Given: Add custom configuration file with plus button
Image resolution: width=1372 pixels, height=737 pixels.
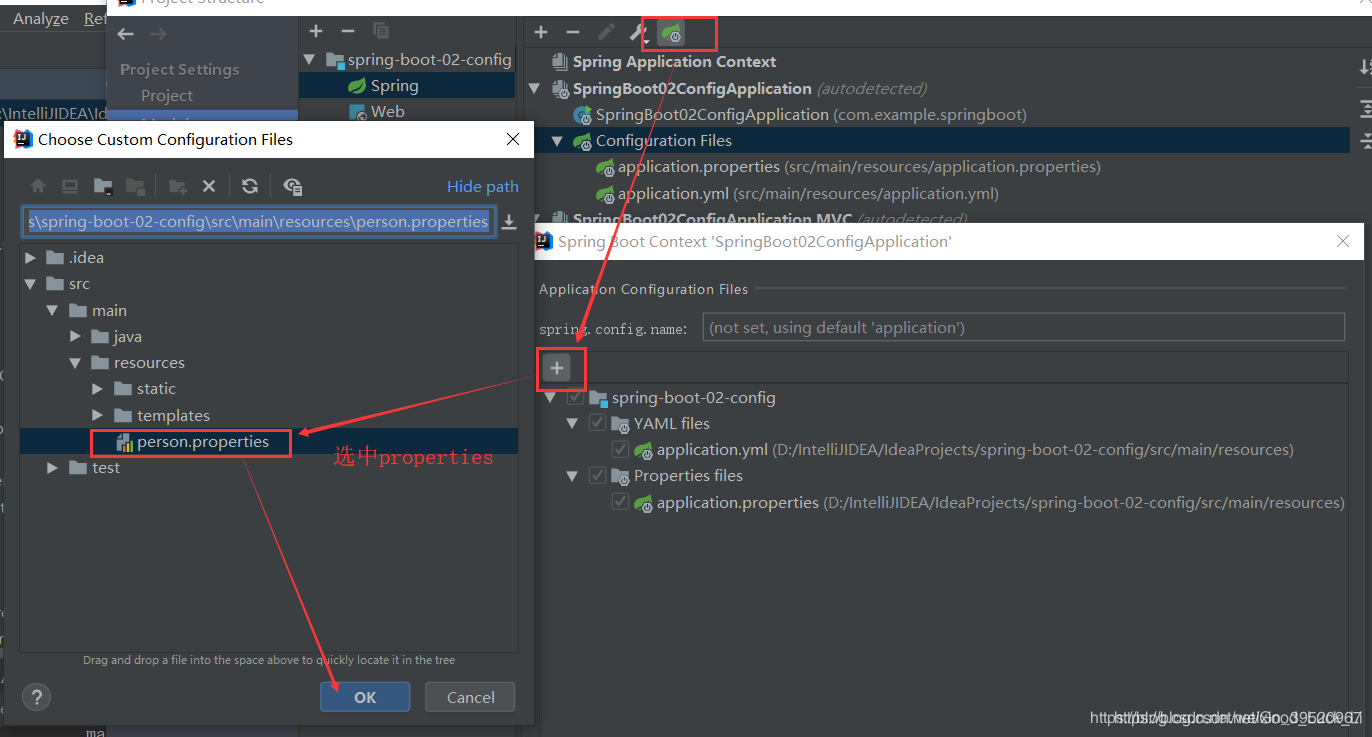Looking at the screenshot, I should [557, 369].
